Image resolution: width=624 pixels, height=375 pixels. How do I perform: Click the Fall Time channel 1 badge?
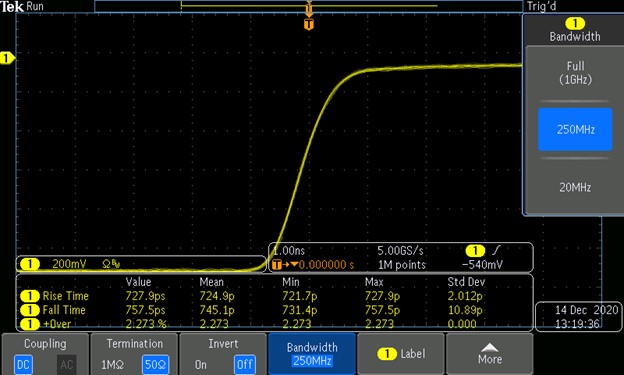(x=30, y=310)
